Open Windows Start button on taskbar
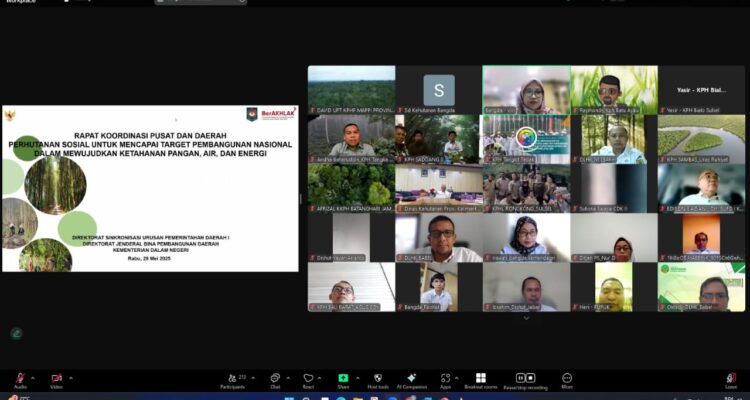Image resolution: width=750 pixels, height=400 pixels. pos(289,398)
